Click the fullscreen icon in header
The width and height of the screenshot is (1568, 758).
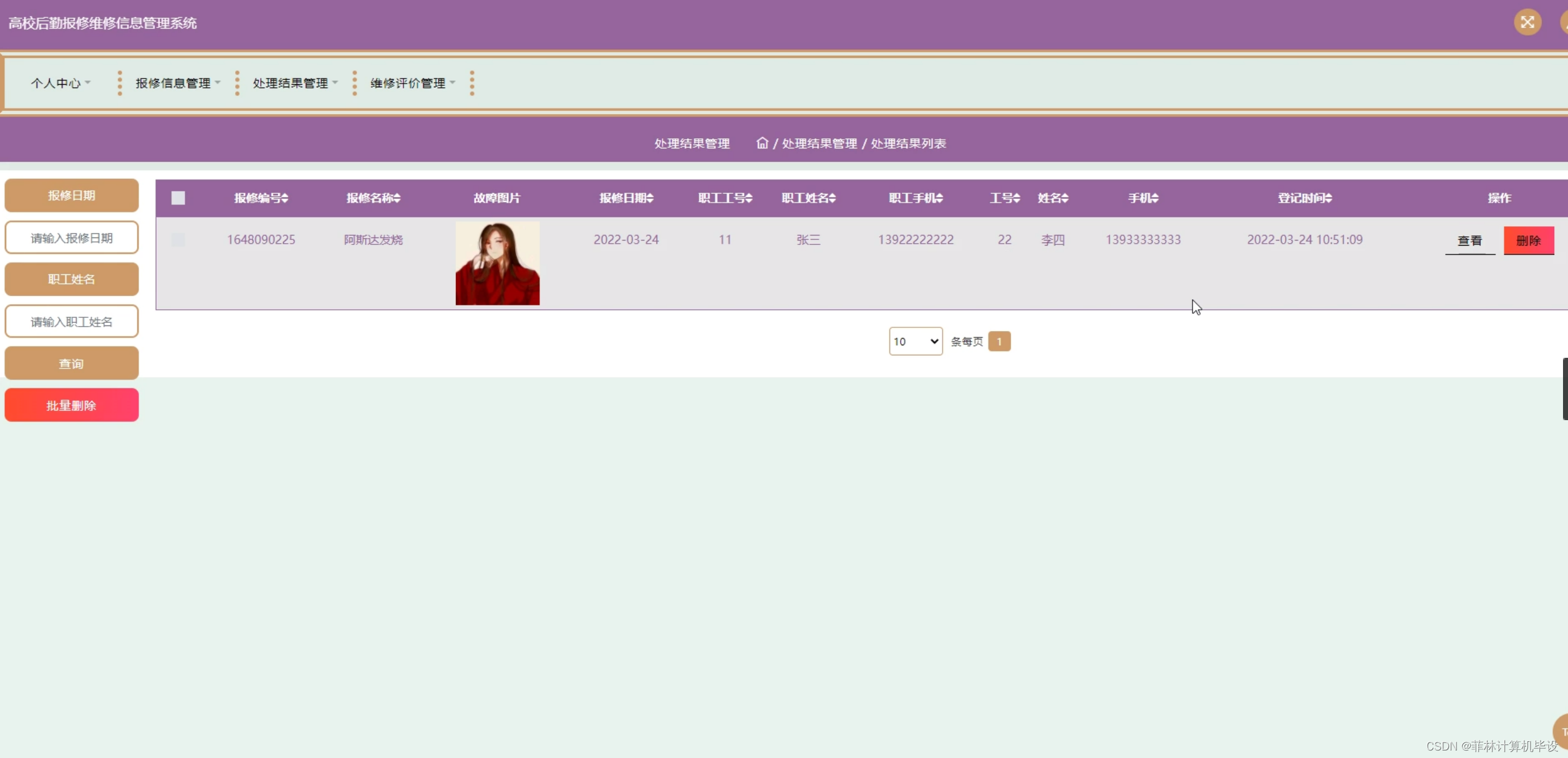(1527, 22)
